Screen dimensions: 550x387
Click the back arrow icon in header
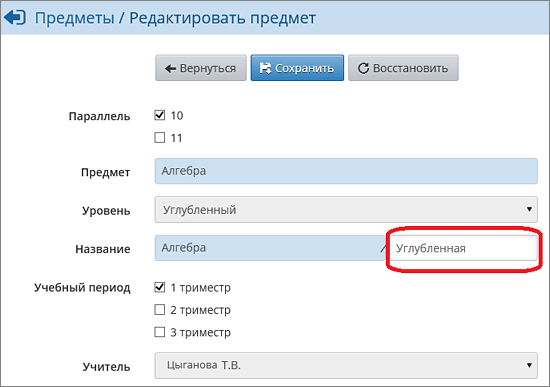(15, 18)
